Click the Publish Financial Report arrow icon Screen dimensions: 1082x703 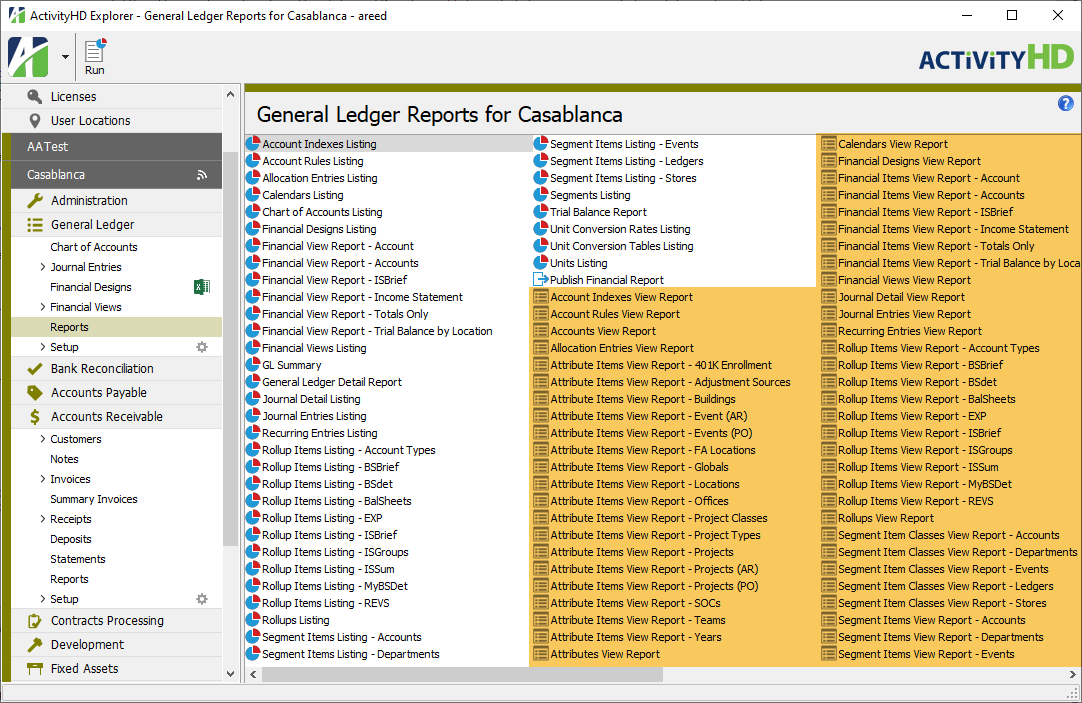click(540, 280)
